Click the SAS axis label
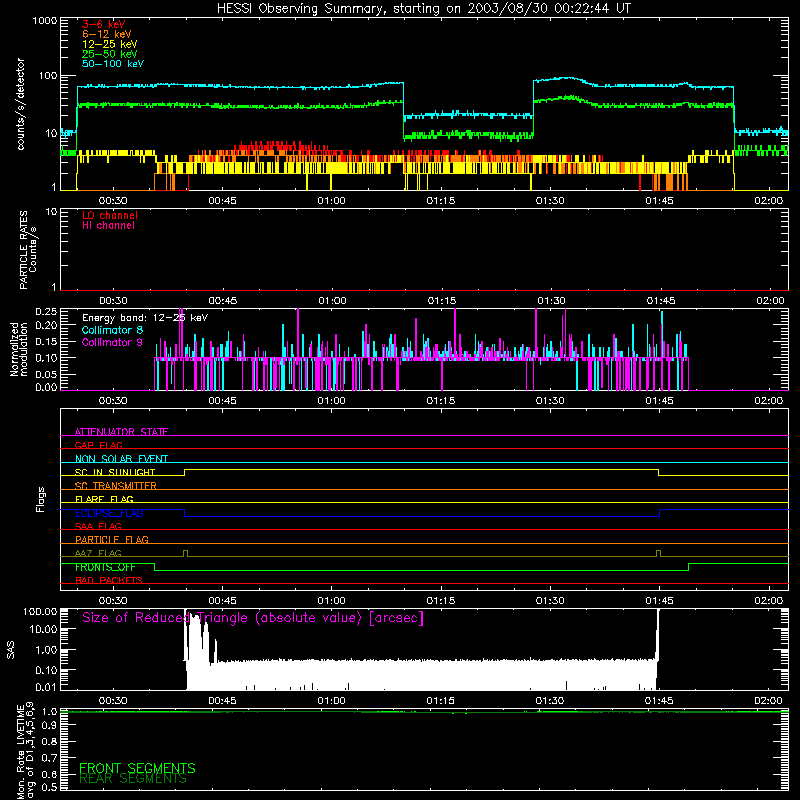800x800 pixels. 11,650
